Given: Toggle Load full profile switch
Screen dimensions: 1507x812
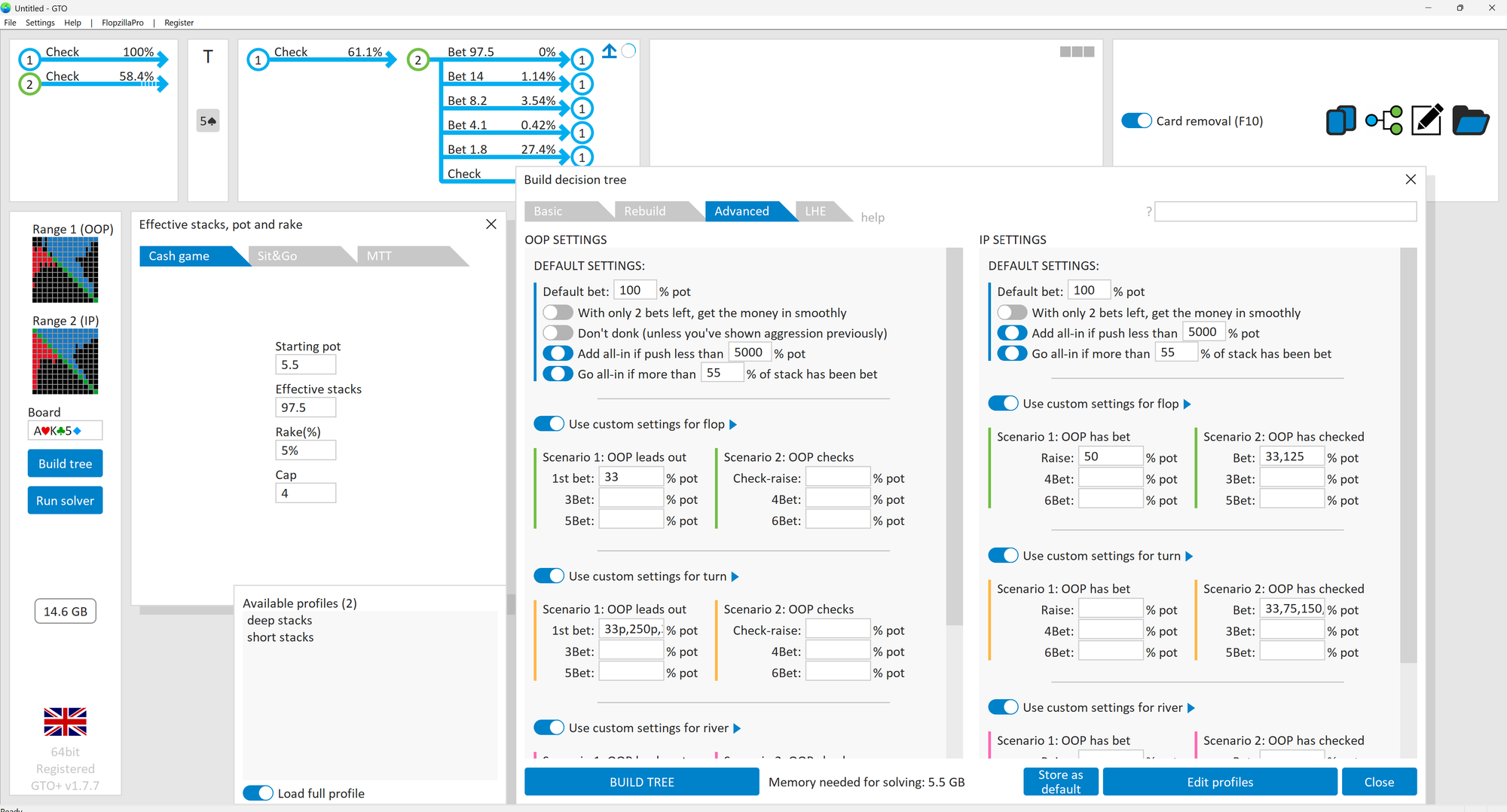Looking at the screenshot, I should (258, 793).
